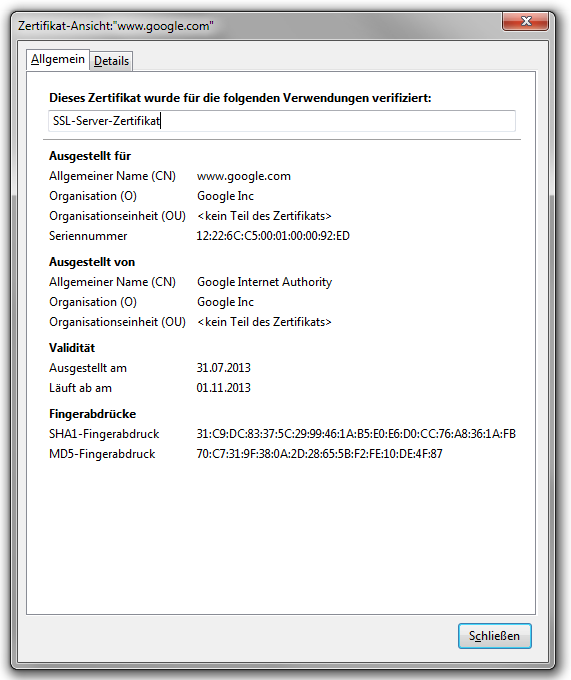Click the verified uses heading text

pos(240,98)
